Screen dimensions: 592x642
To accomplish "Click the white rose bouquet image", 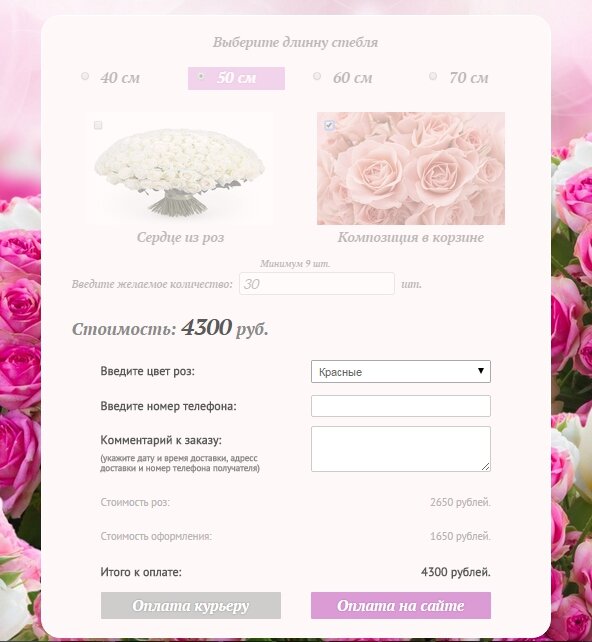I will pyautogui.click(x=180, y=168).
